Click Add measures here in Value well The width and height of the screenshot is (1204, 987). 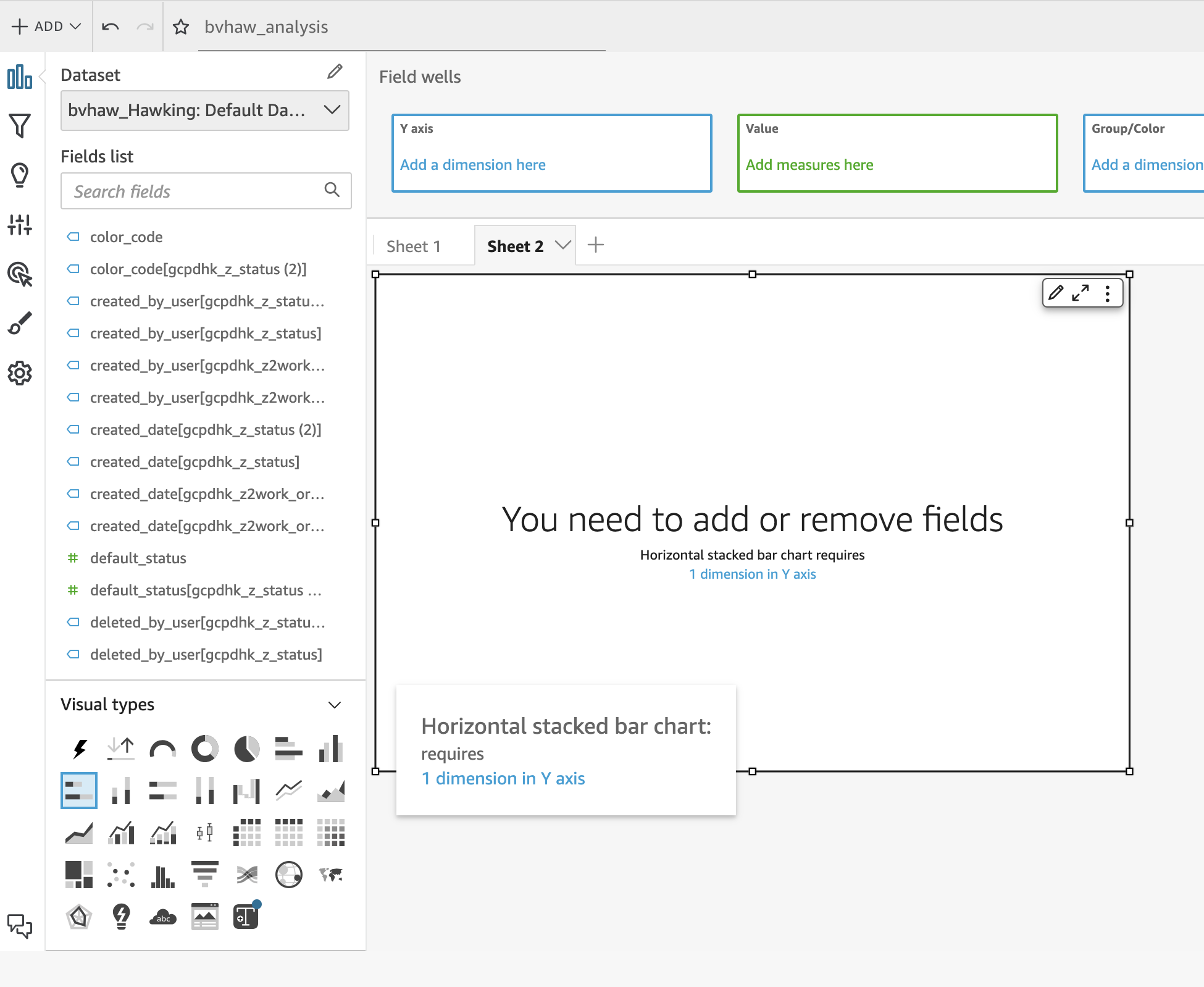coord(809,165)
